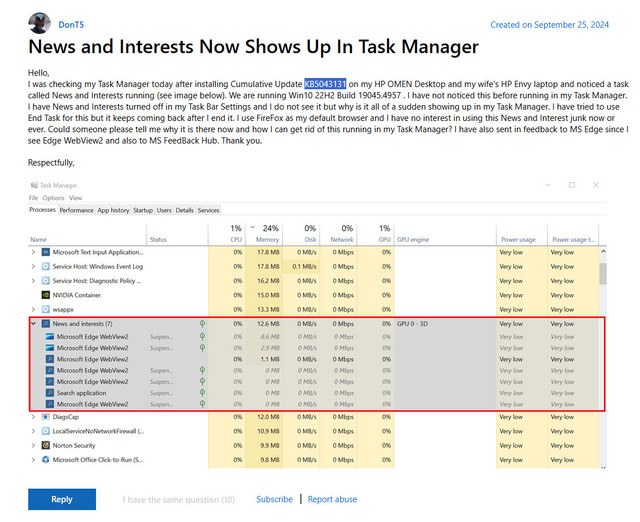Click the Subscribe link

[274, 499]
